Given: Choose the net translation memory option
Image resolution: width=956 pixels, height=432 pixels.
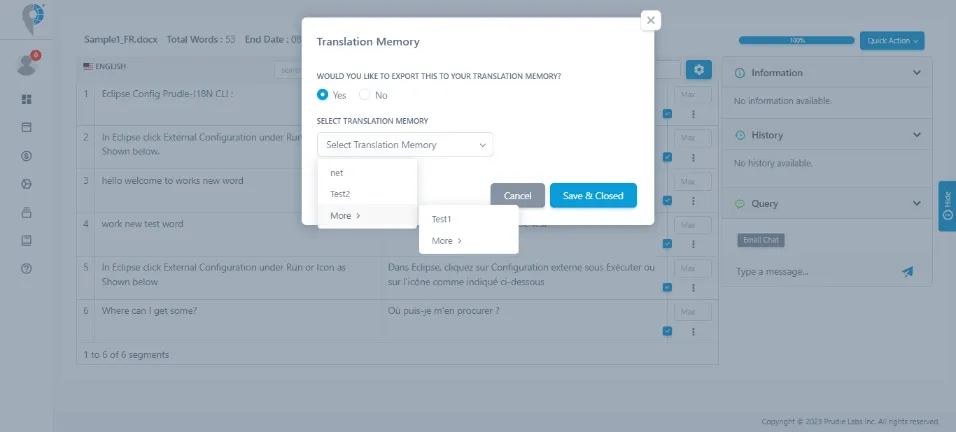Looking at the screenshot, I should [x=367, y=172].
